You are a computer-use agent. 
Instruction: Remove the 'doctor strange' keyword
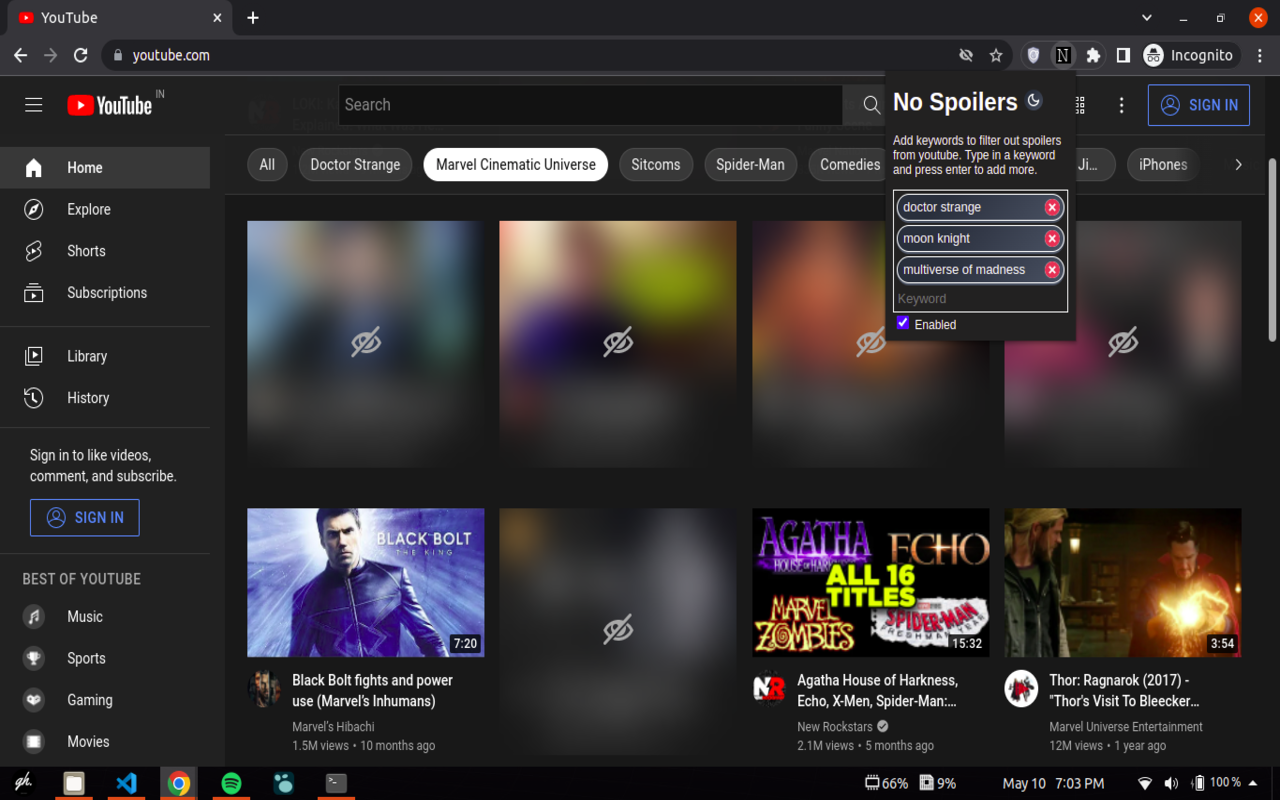pos(1052,207)
